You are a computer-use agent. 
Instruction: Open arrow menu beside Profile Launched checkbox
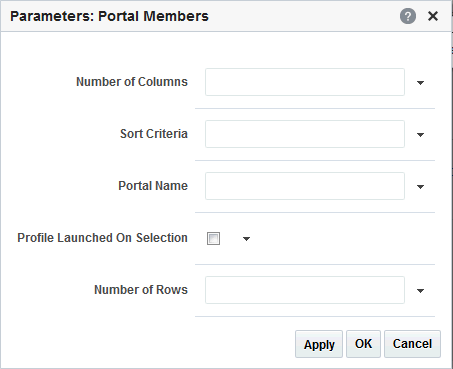pyautogui.click(x=246, y=238)
